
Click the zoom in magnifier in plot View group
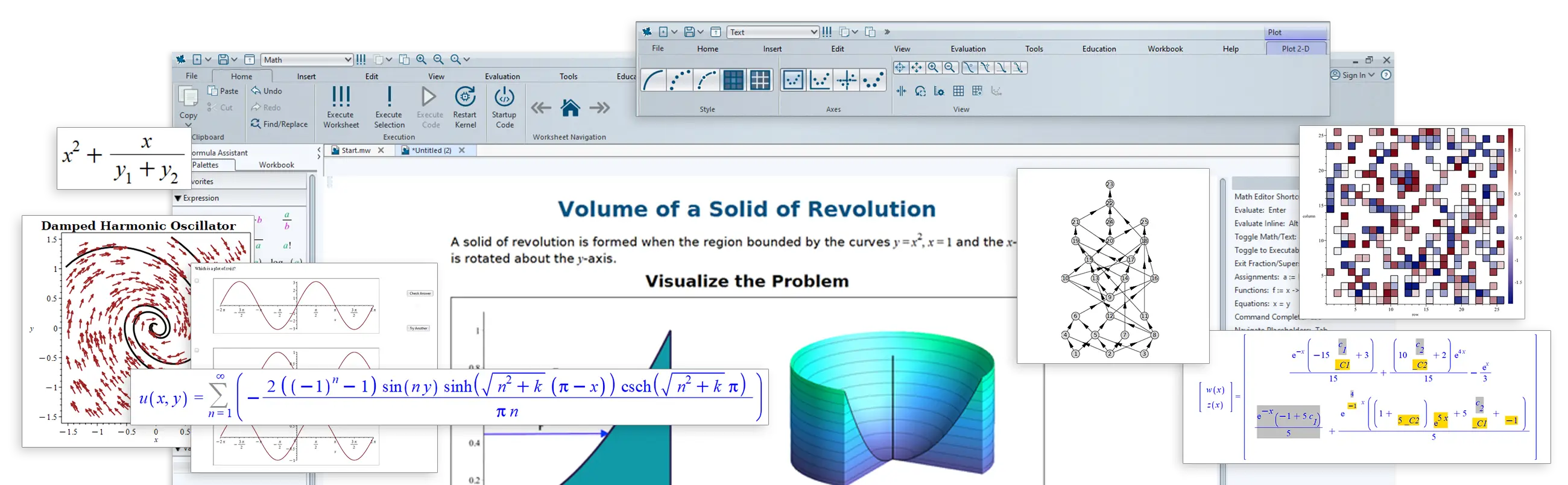point(932,67)
